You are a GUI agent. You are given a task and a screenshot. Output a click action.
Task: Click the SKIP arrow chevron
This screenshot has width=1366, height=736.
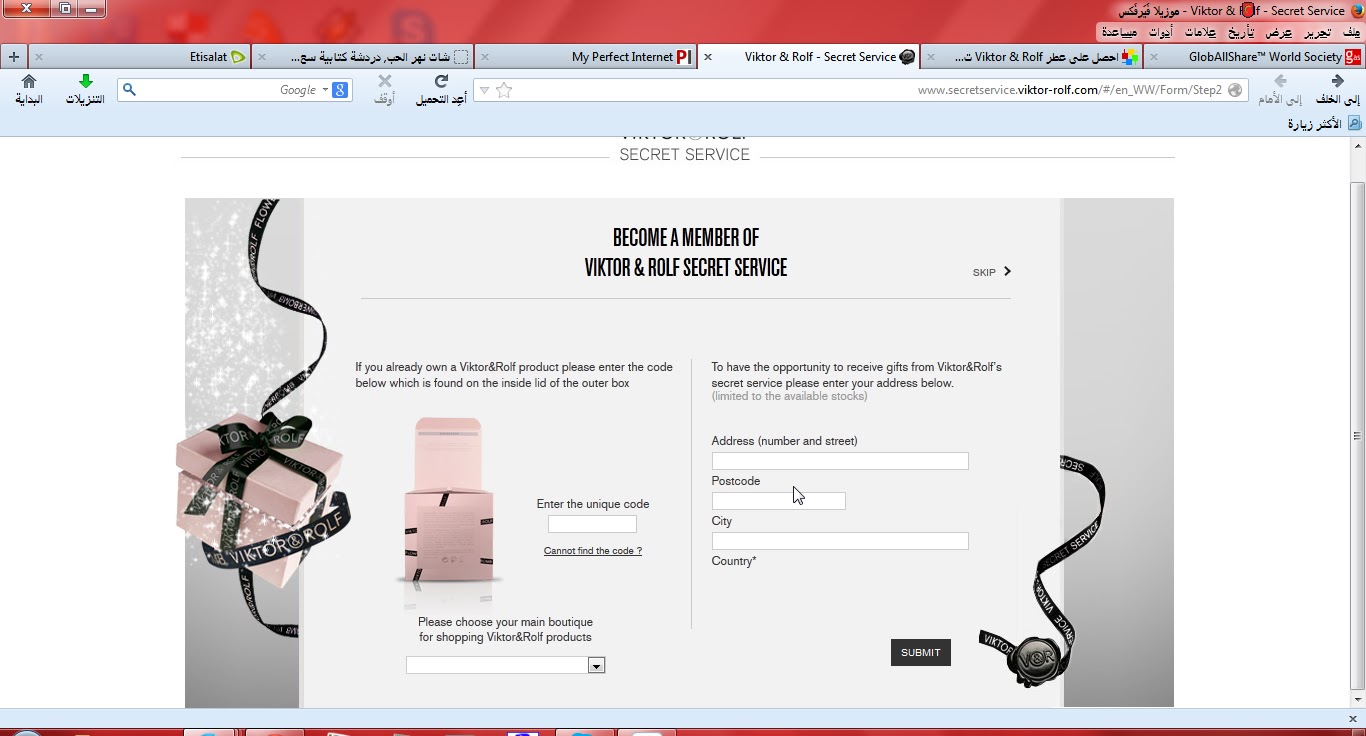(x=1007, y=271)
